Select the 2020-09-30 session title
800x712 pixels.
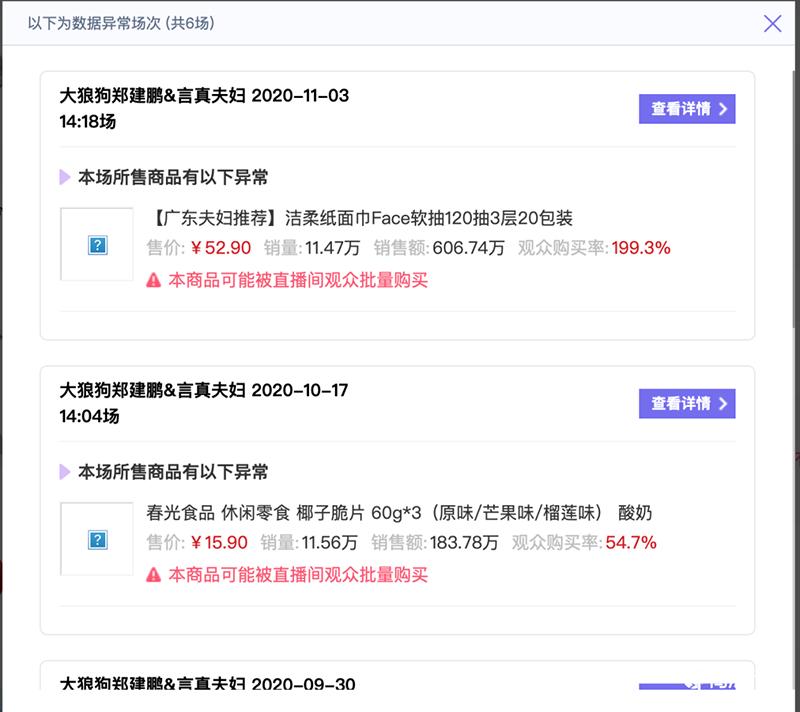(204, 685)
